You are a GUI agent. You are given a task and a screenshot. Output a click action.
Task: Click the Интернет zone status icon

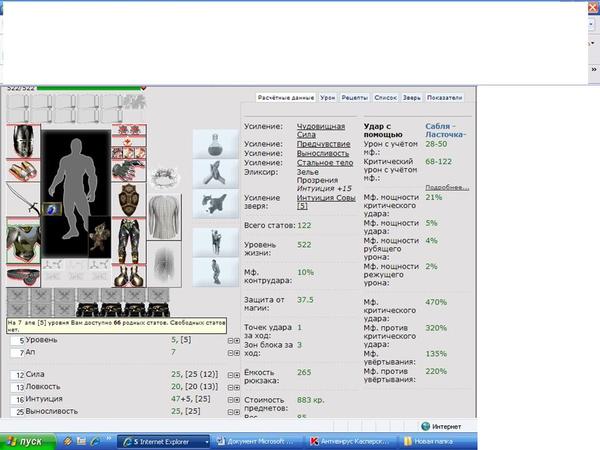tap(426, 426)
